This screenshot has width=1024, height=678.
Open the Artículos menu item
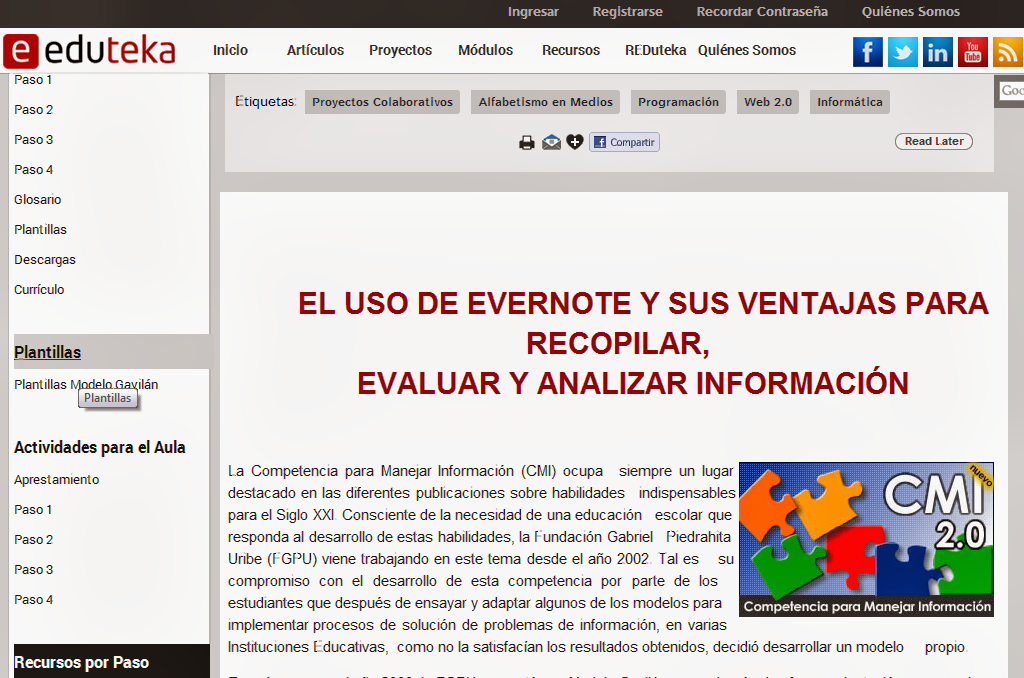pyautogui.click(x=315, y=49)
